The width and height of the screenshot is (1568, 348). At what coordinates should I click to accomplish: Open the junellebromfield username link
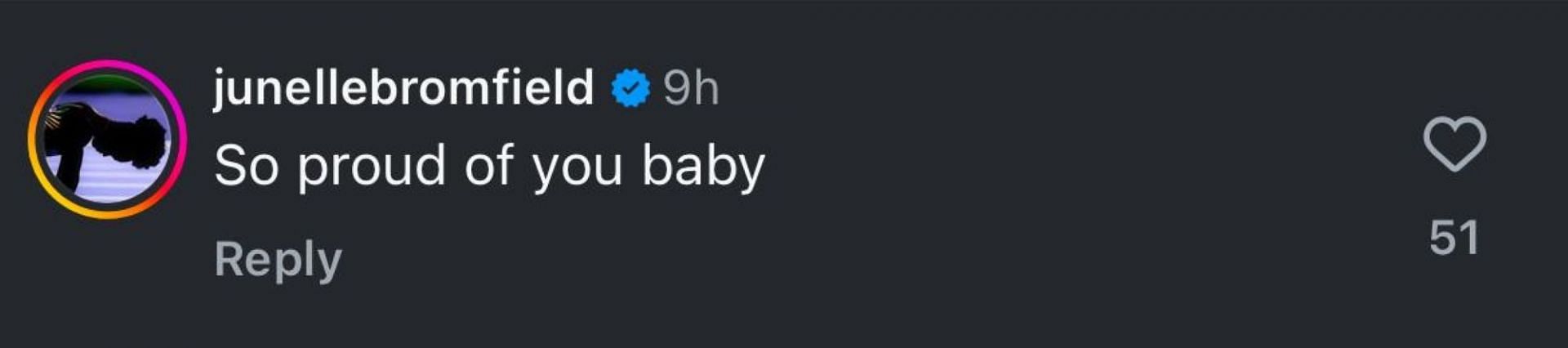point(403,87)
